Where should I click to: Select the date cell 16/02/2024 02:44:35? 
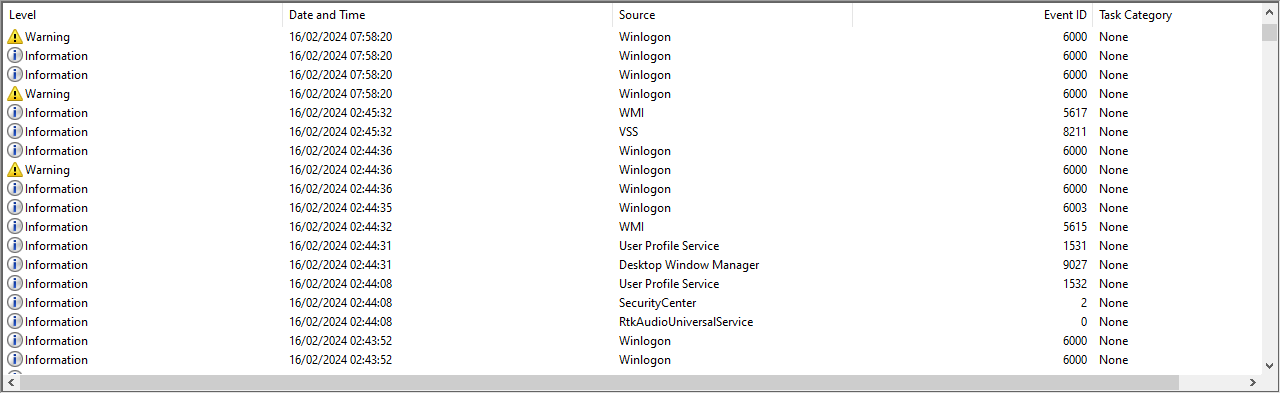tap(340, 208)
